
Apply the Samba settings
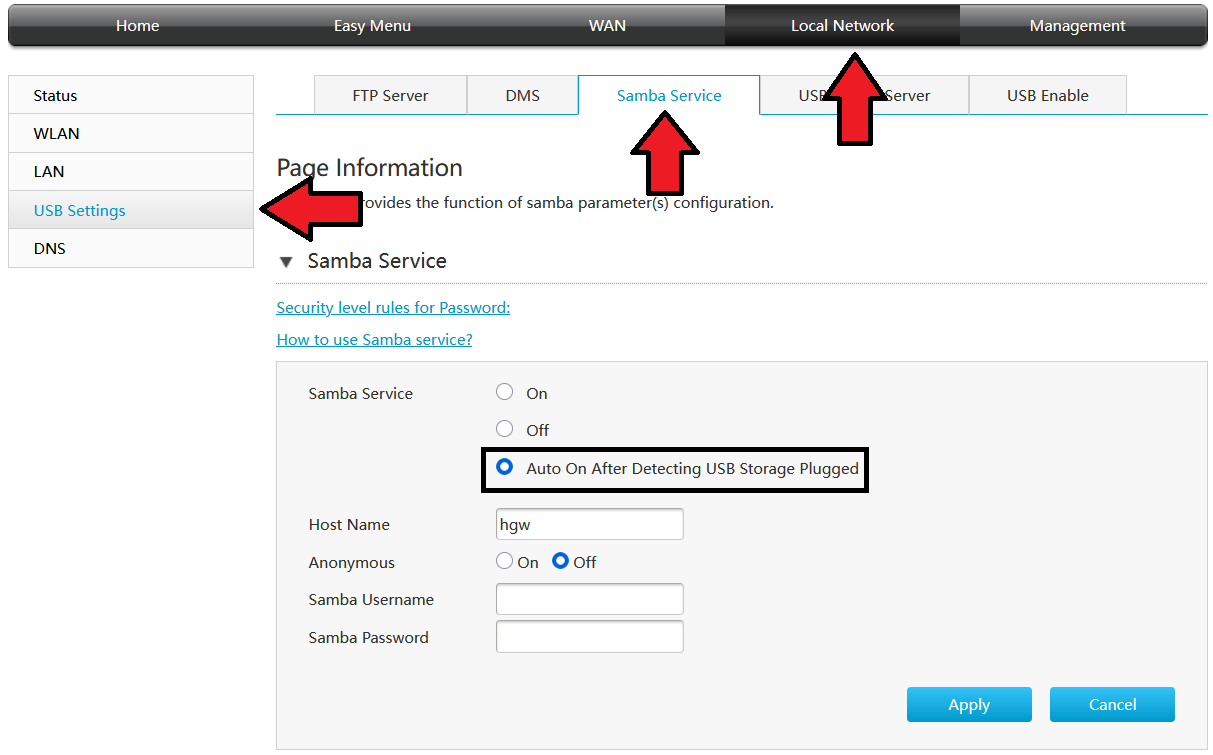click(968, 704)
